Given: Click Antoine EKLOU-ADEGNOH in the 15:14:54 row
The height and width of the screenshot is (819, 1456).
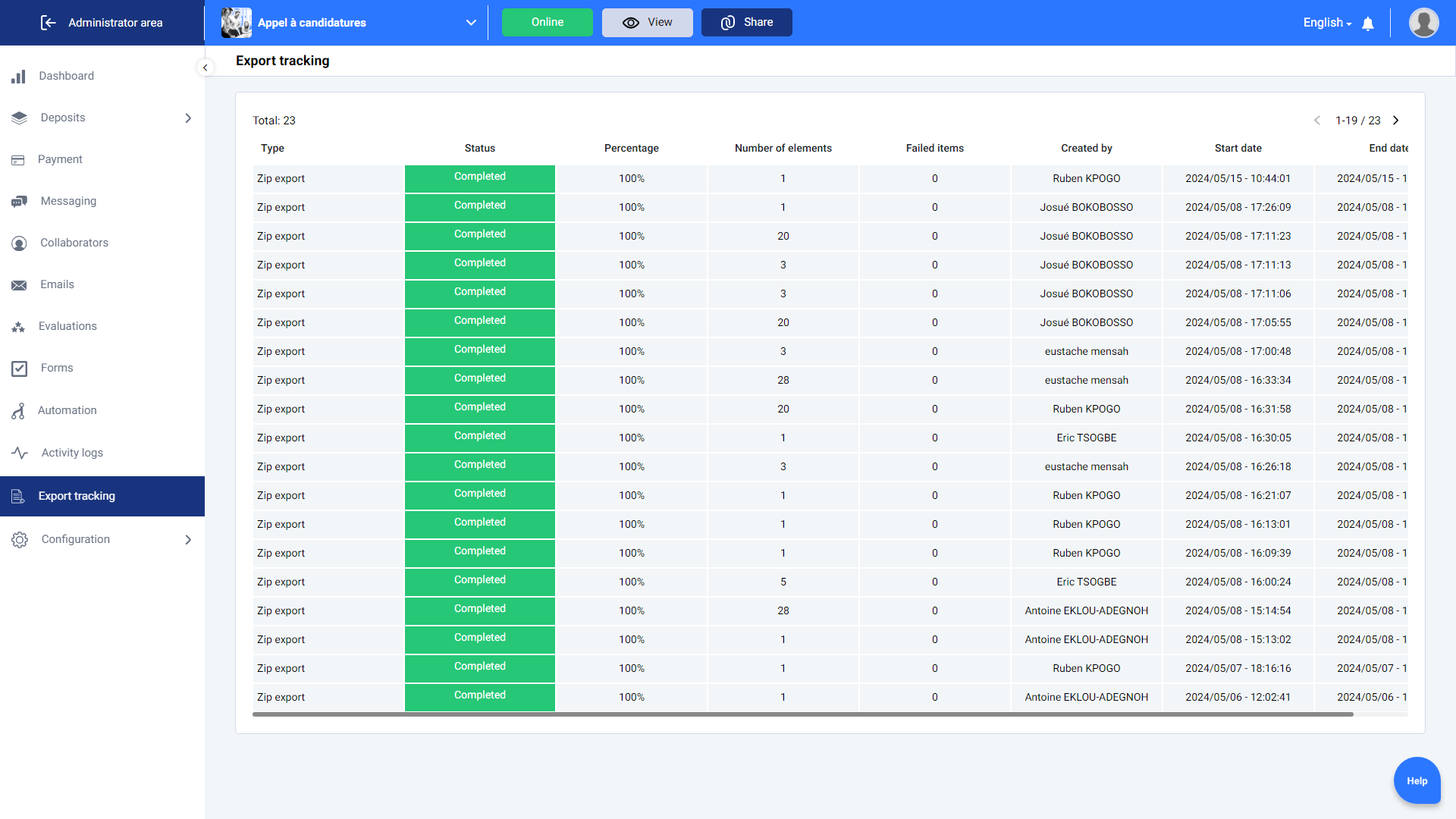Looking at the screenshot, I should coord(1086,611).
